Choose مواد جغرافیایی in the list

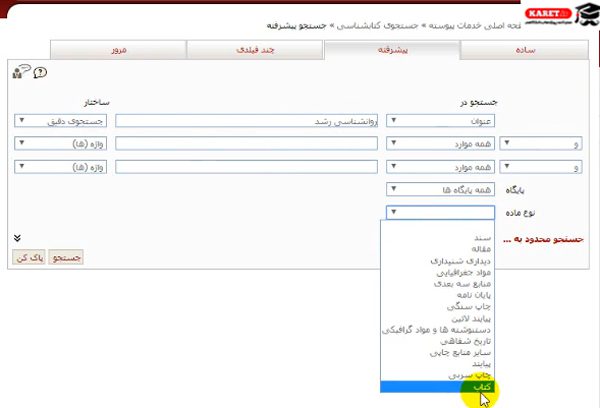coord(437,273)
